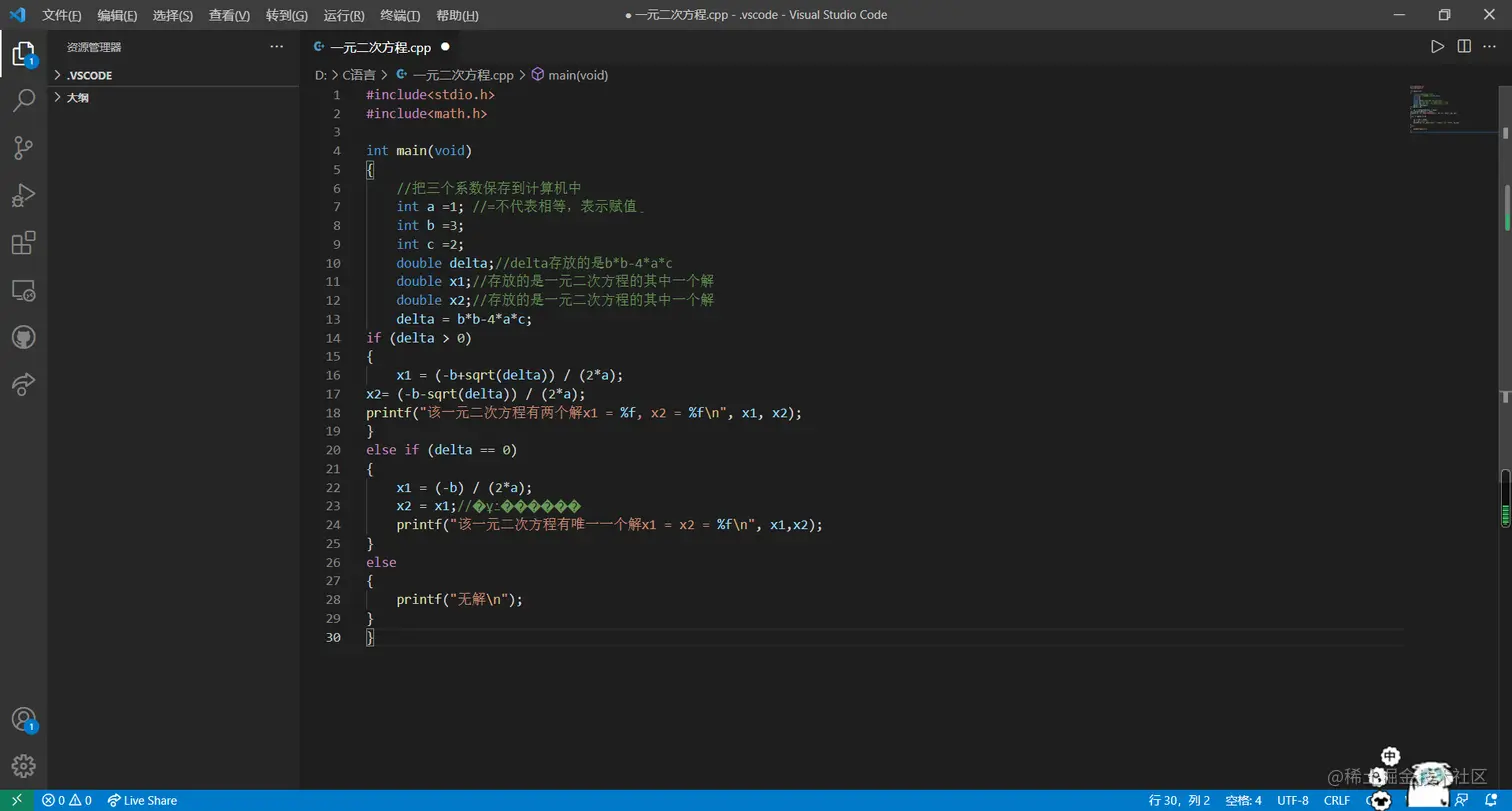Click the 'else if (delta == 0)' line

click(x=441, y=450)
